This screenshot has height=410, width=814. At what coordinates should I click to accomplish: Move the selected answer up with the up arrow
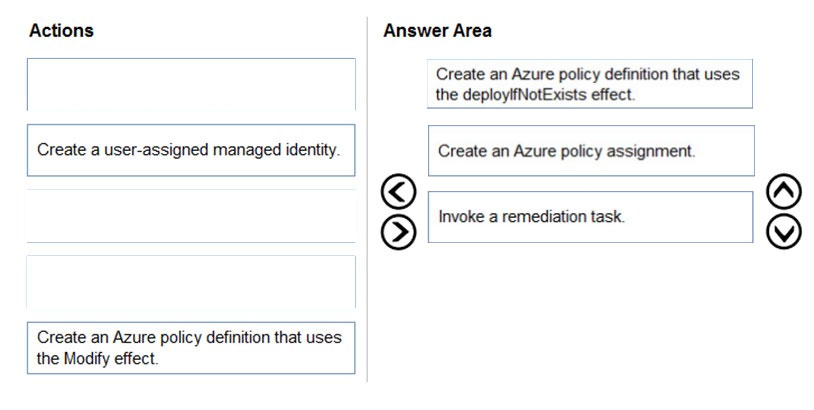tap(784, 192)
